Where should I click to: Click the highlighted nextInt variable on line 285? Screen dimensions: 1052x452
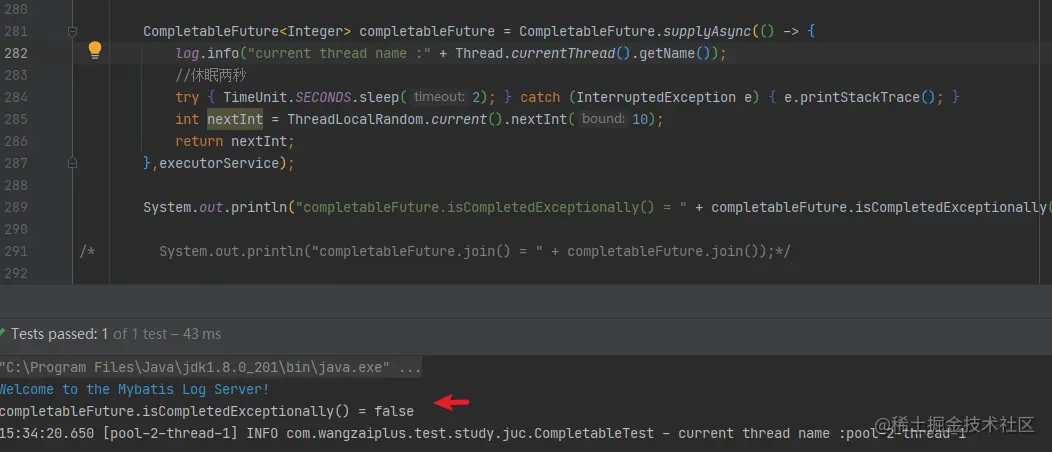click(235, 119)
